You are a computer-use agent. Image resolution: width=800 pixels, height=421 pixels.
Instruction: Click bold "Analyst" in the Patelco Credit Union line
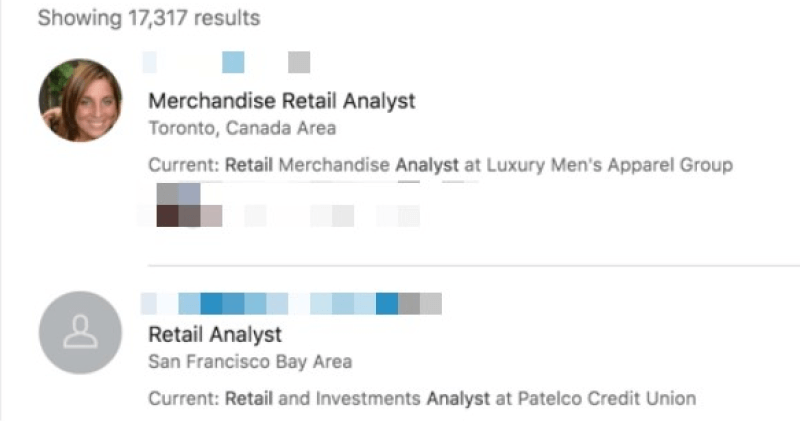click(x=458, y=398)
